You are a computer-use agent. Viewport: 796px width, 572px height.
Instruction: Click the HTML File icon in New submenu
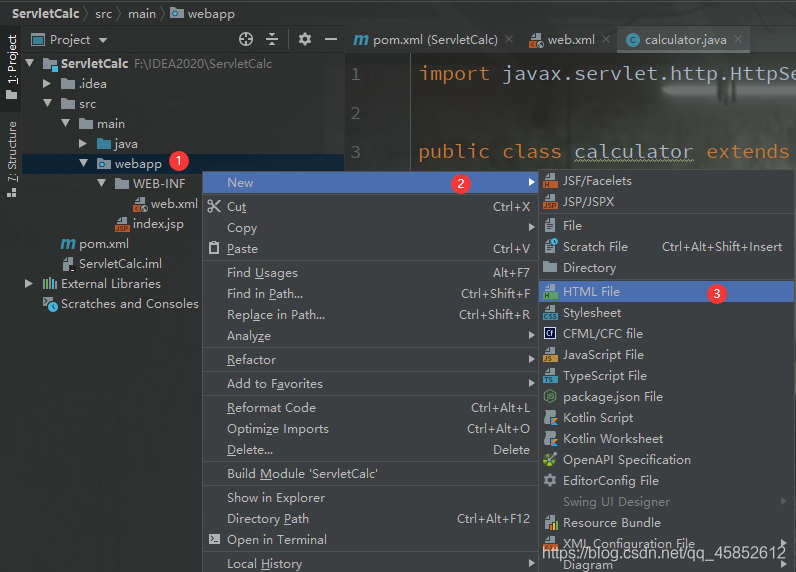click(550, 292)
